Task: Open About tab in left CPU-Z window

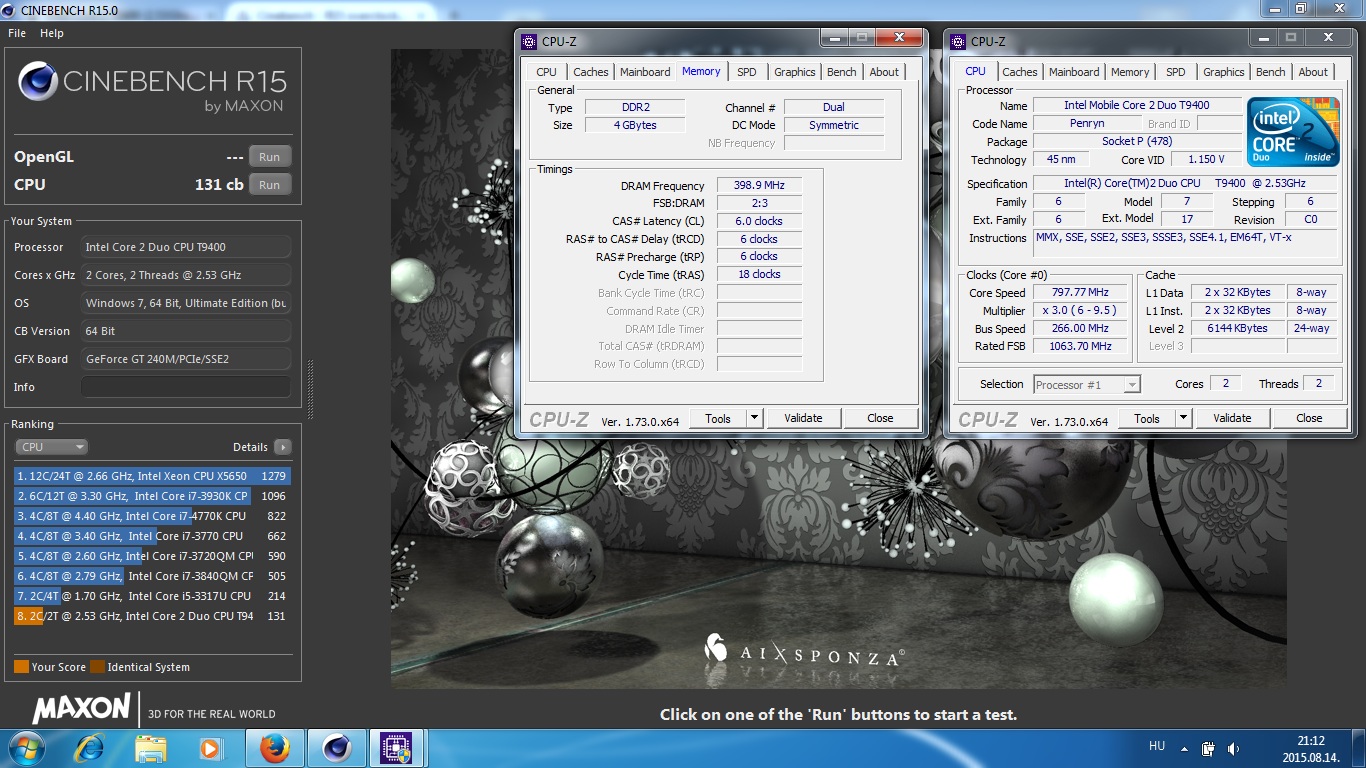Action: coord(883,72)
